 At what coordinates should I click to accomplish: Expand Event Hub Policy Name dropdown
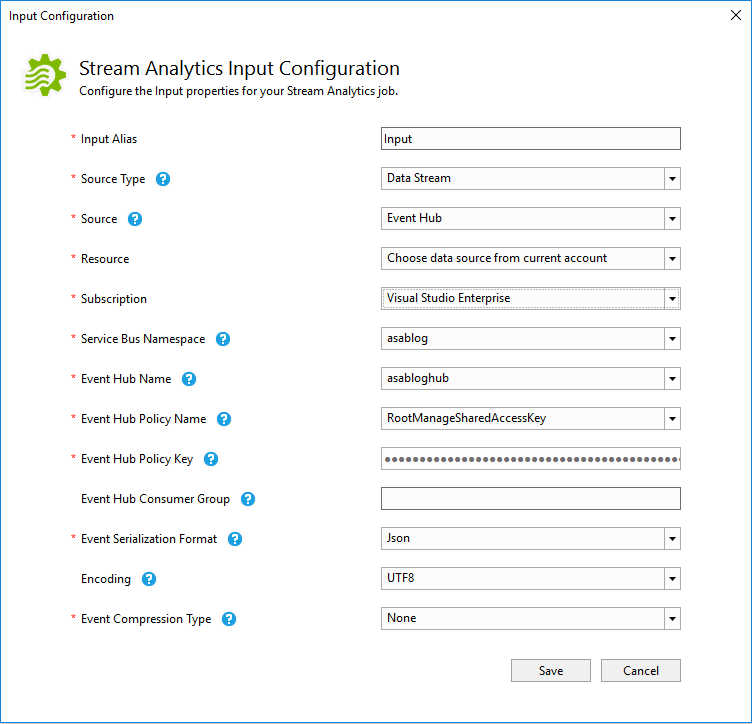click(x=531, y=419)
